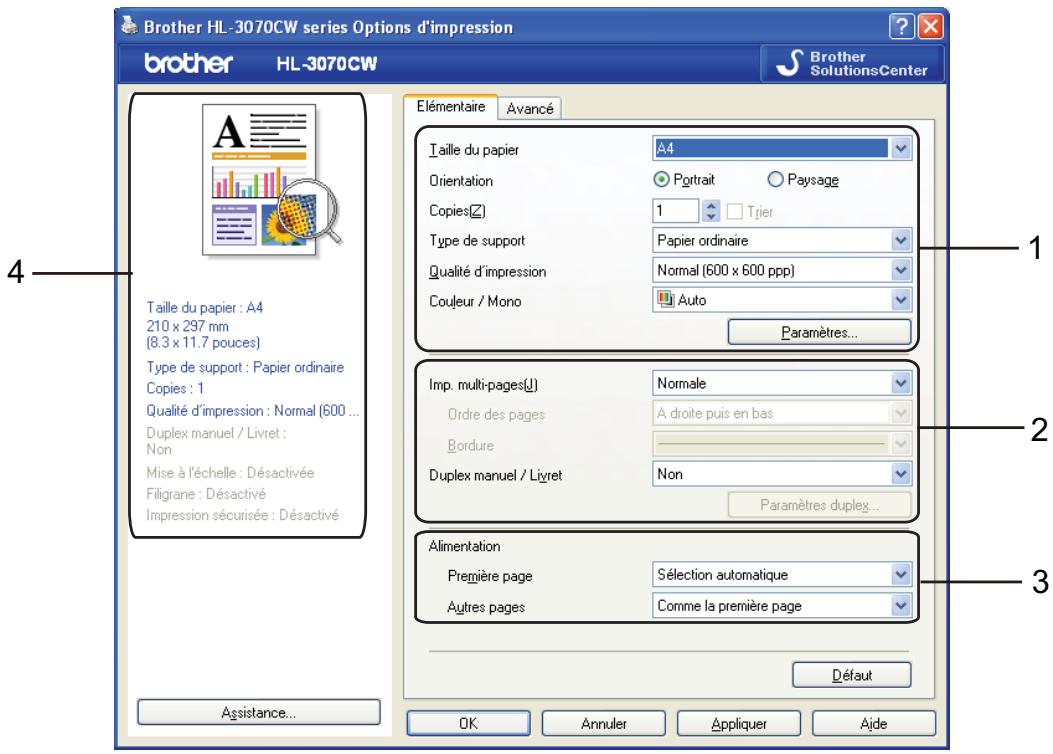Viewport: 1053px width, 754px height.
Task: Close the print options dialog
Action: tap(931, 26)
